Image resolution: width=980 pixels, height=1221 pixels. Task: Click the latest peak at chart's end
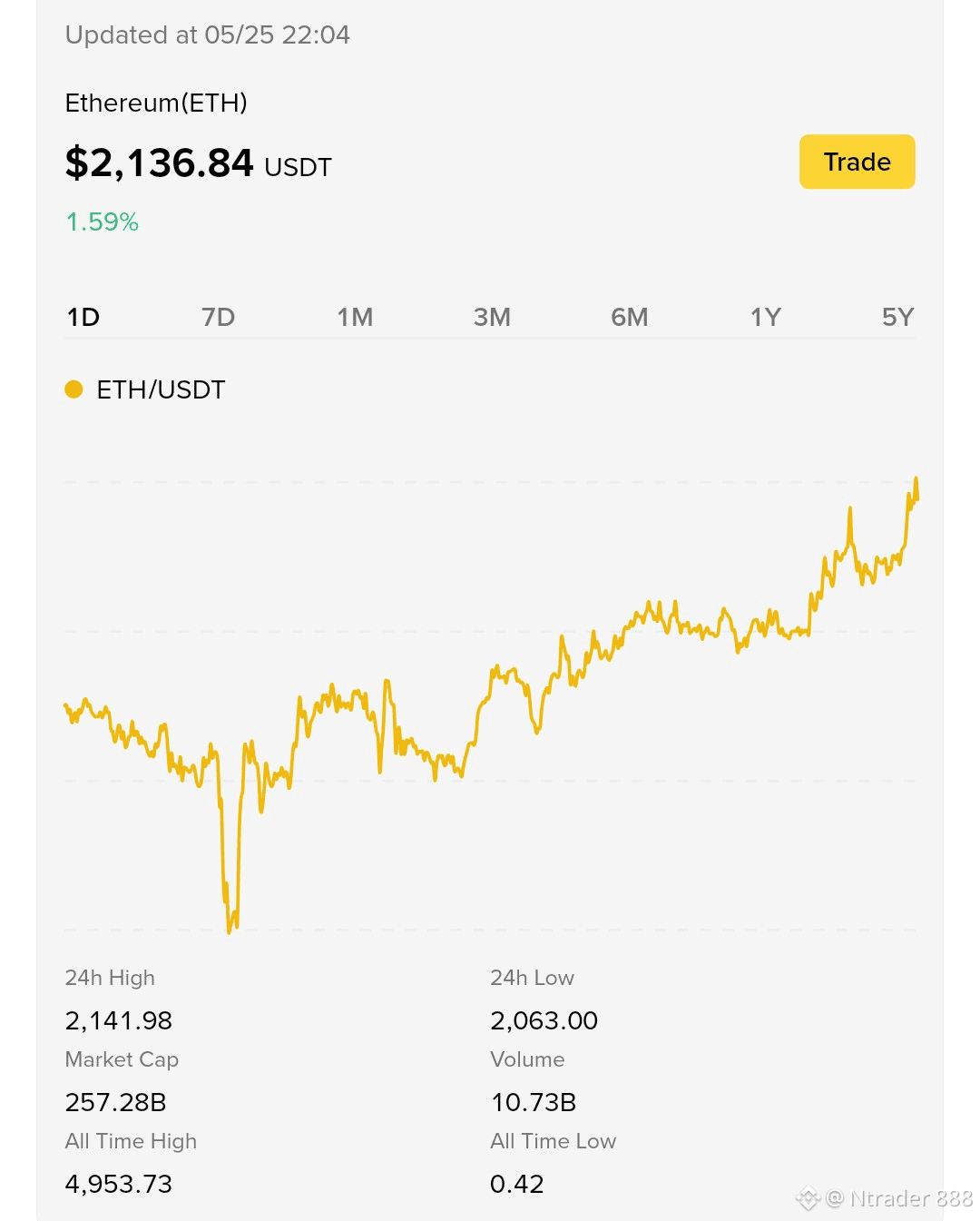pyautogui.click(x=916, y=479)
